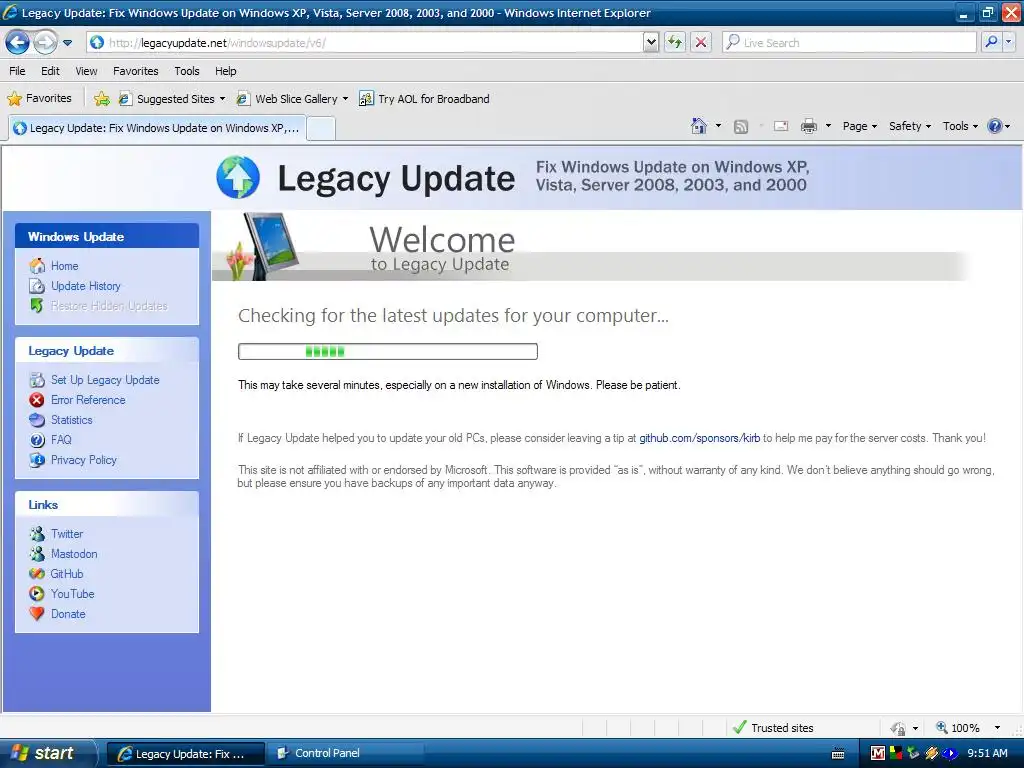Click the github.com/sponsors/kirb link
The width and height of the screenshot is (1024, 768).
click(699, 438)
